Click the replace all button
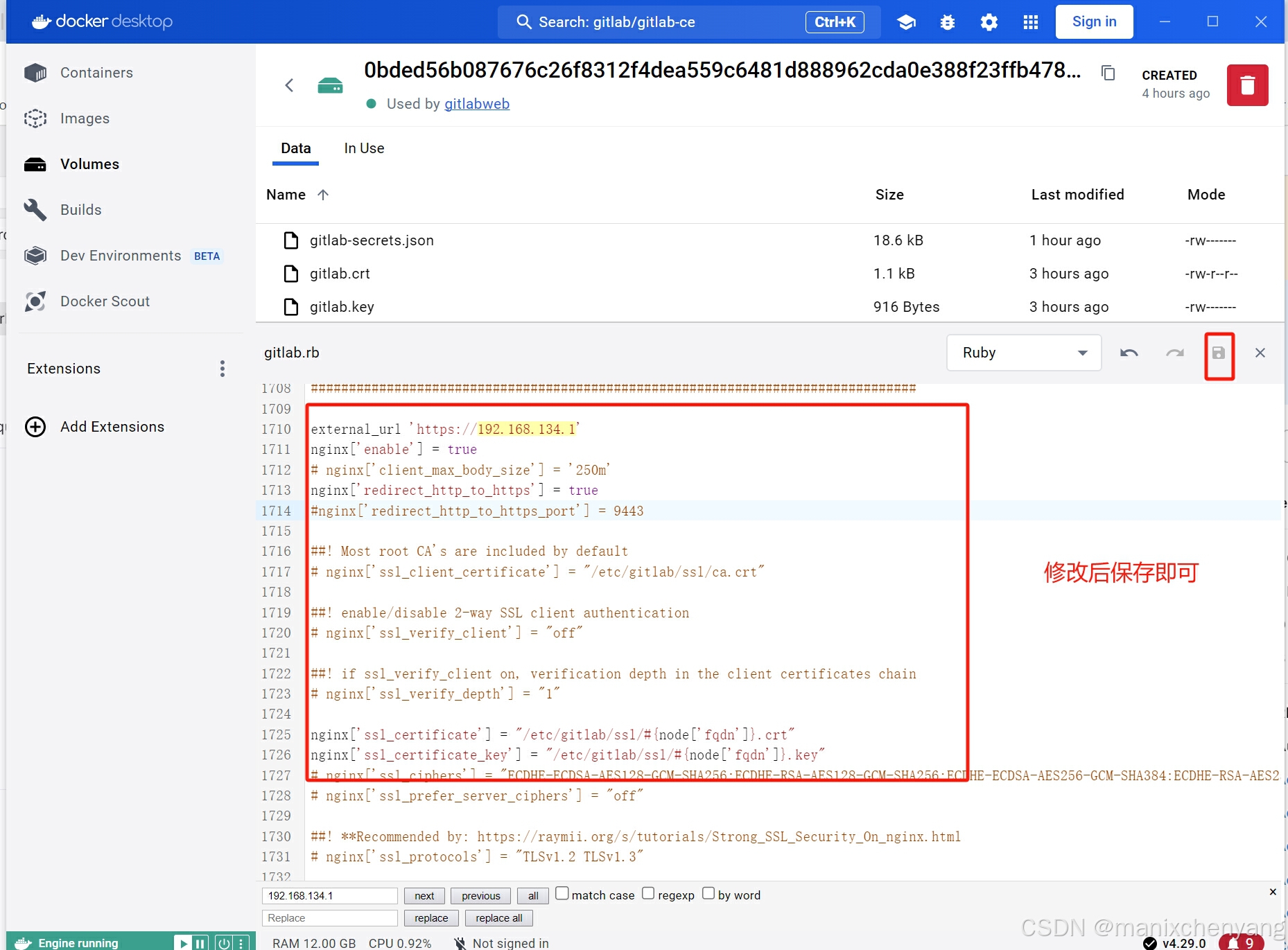Image resolution: width=1288 pixels, height=950 pixels. point(499,918)
